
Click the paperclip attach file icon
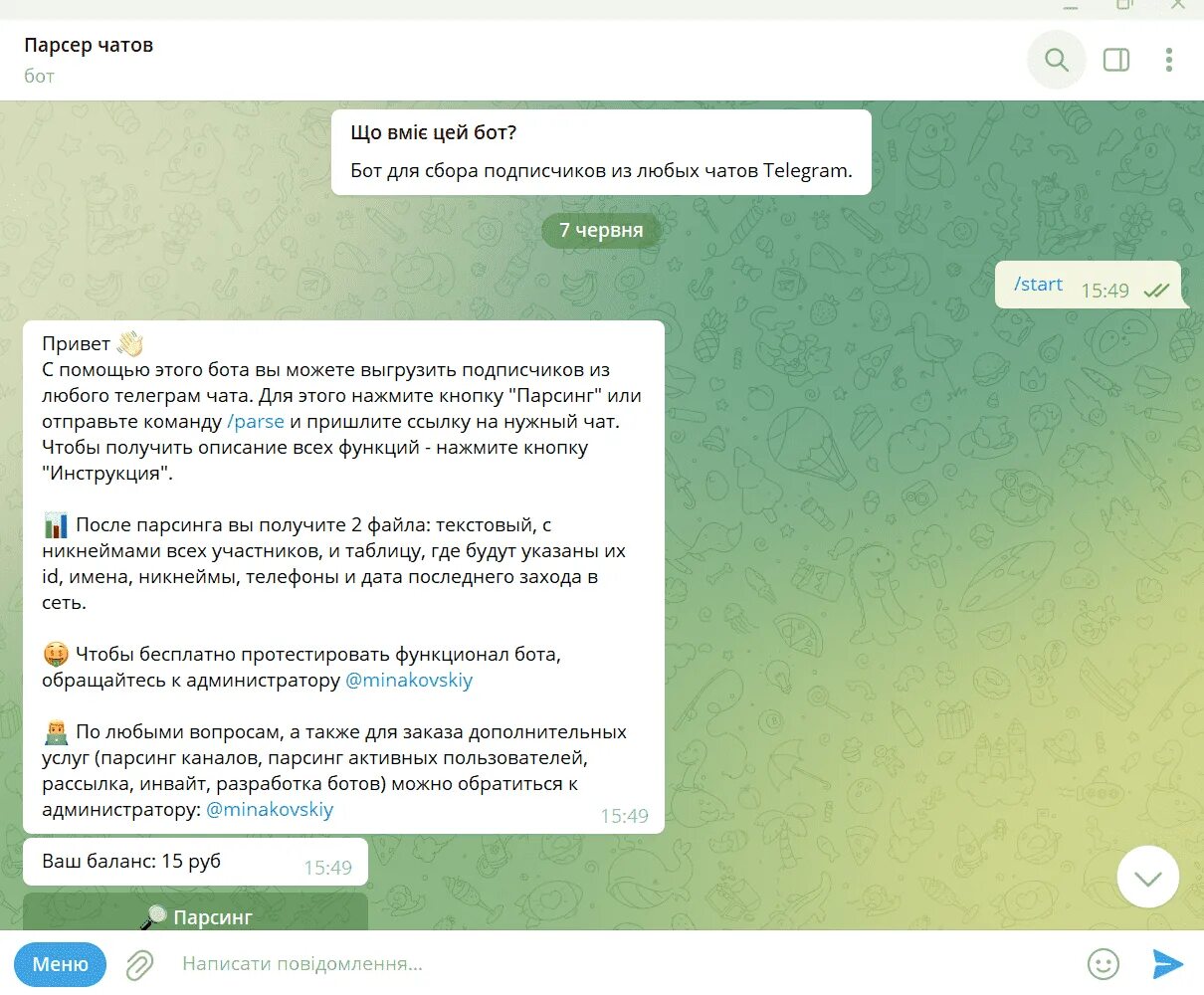139,964
